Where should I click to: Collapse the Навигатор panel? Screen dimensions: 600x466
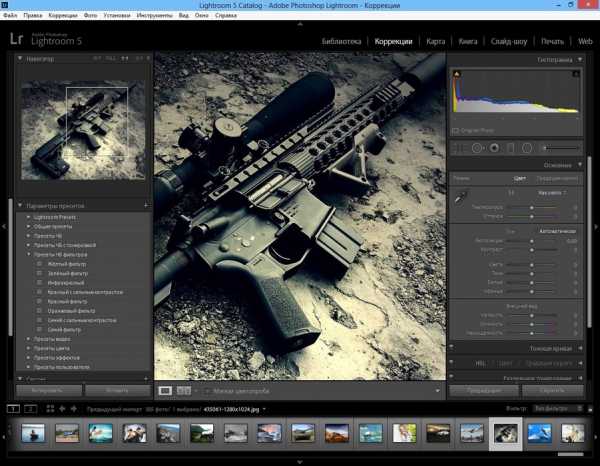(20, 59)
